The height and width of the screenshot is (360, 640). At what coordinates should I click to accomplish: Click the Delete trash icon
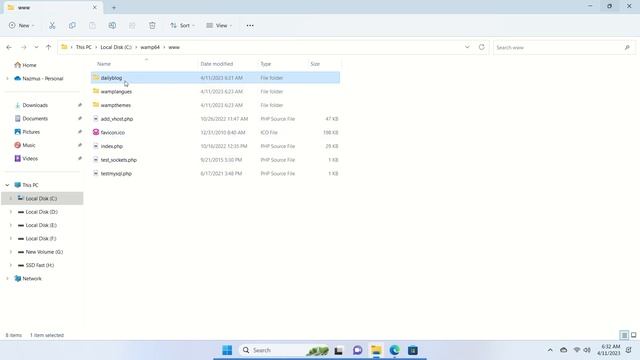(x=152, y=25)
